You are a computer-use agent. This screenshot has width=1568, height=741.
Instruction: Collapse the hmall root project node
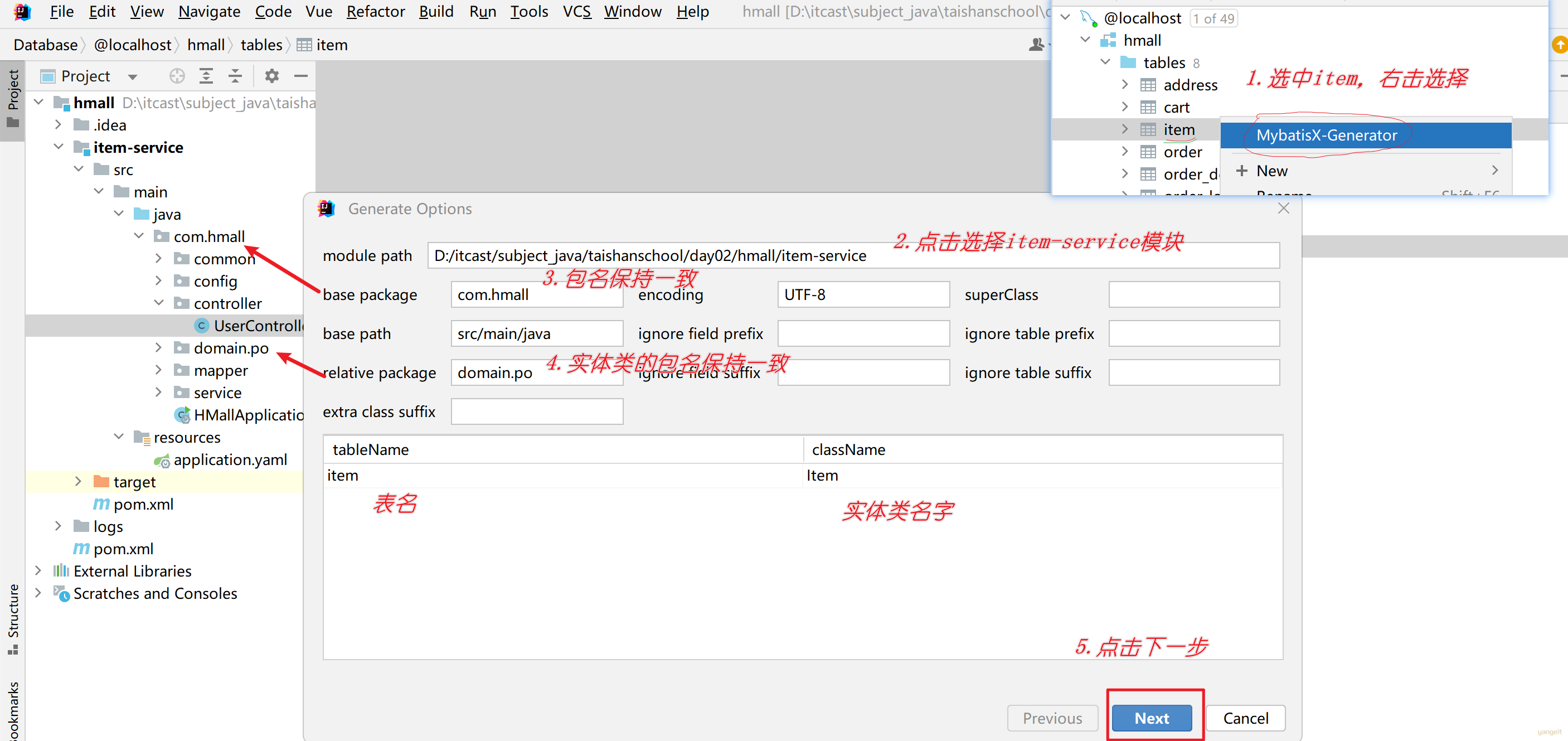(x=39, y=101)
